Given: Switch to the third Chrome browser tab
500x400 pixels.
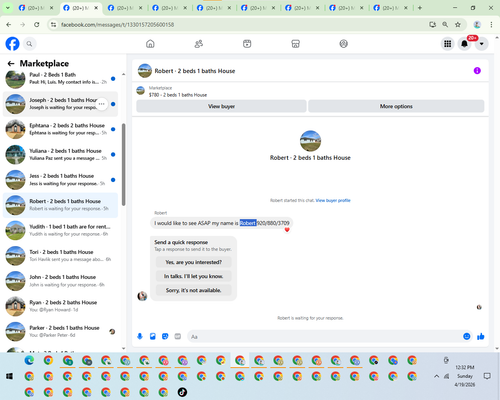Looking at the screenshot, I should (x=125, y=8).
